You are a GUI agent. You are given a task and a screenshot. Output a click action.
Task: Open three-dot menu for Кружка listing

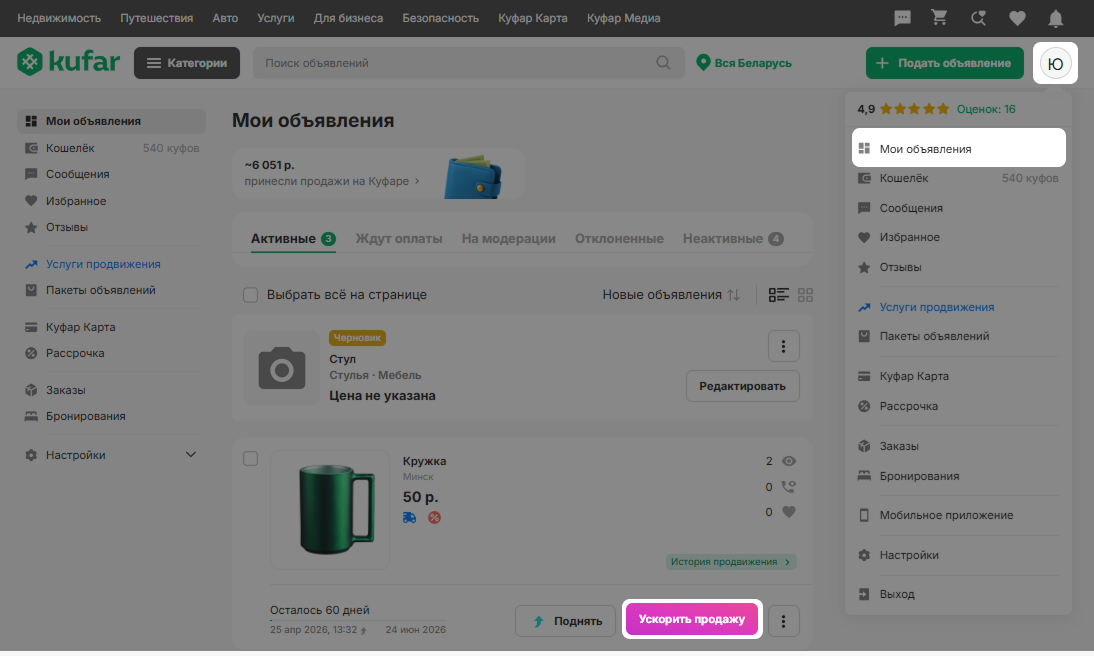point(784,621)
